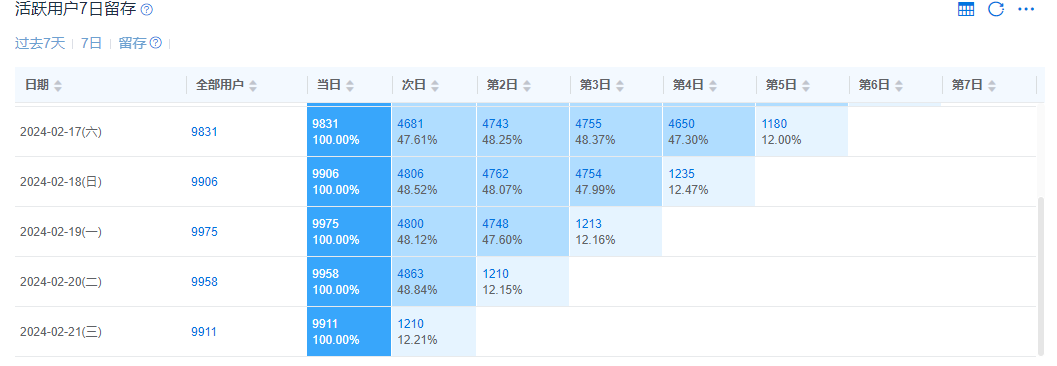Open the three-dot more options menu
The height and width of the screenshot is (366, 1057).
(1025, 9)
